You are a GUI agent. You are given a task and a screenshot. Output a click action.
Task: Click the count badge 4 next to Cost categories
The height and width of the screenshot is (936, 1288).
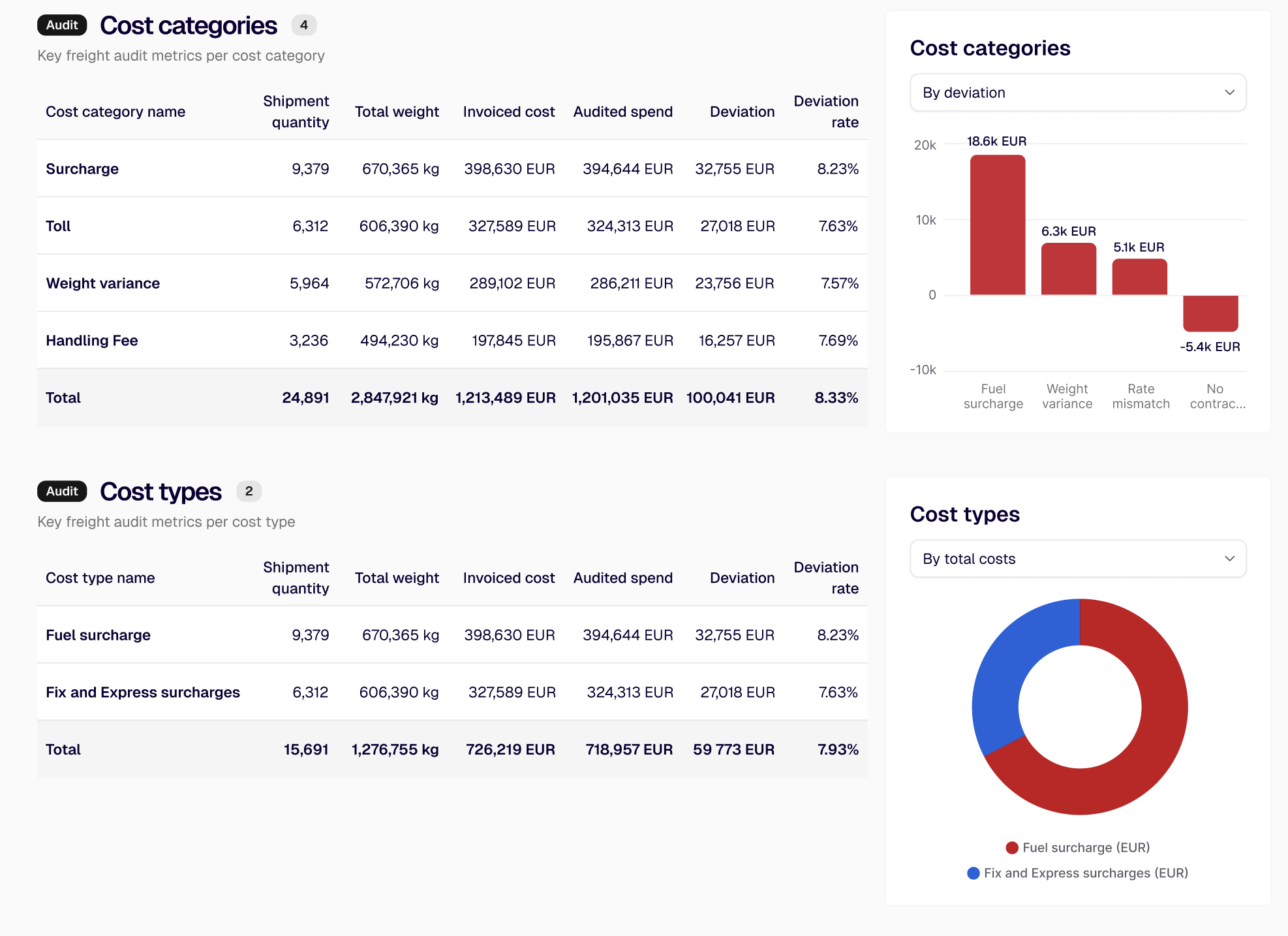pos(304,25)
